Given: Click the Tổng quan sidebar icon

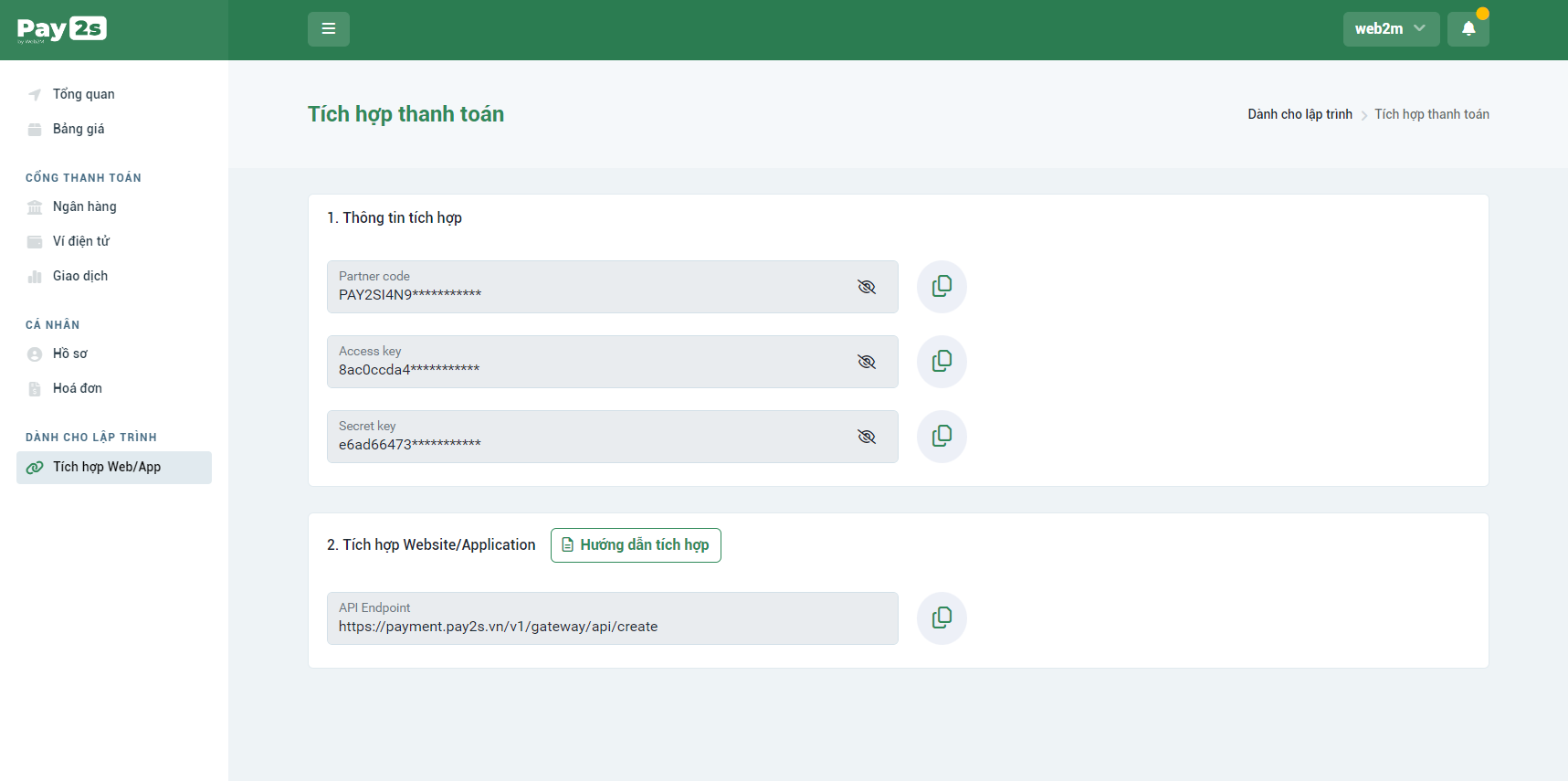Looking at the screenshot, I should (35, 95).
